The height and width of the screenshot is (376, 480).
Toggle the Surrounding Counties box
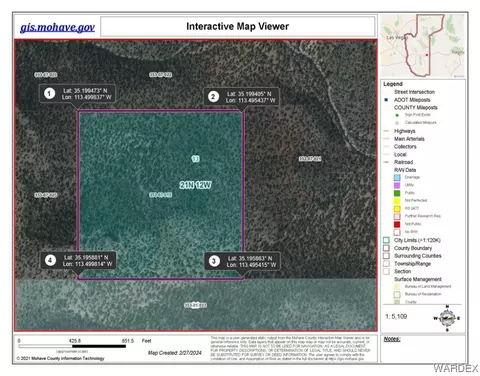tap(386, 256)
